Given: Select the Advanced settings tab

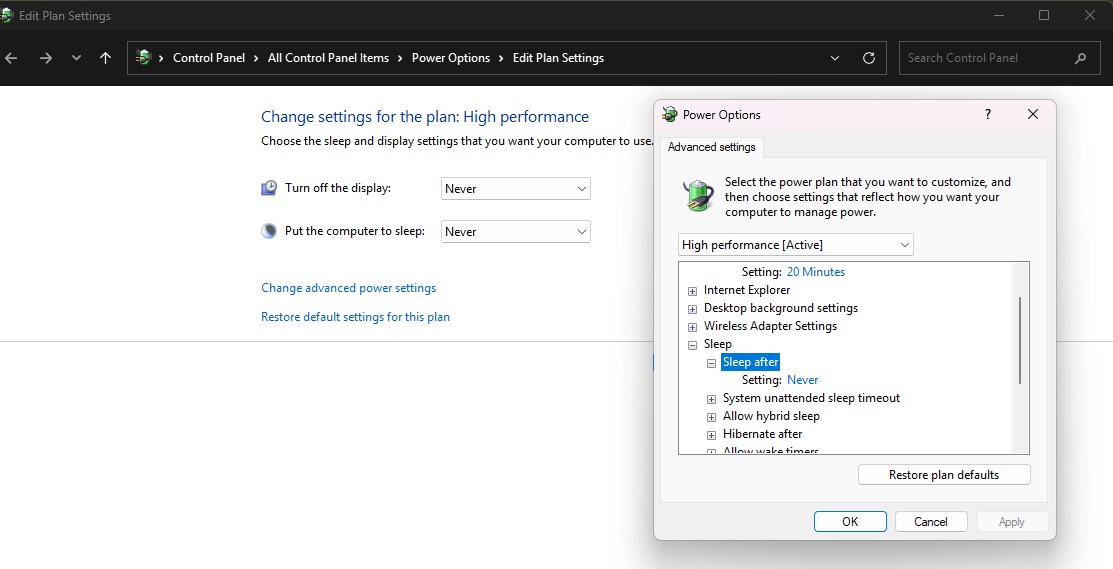Looking at the screenshot, I should click(x=711, y=147).
